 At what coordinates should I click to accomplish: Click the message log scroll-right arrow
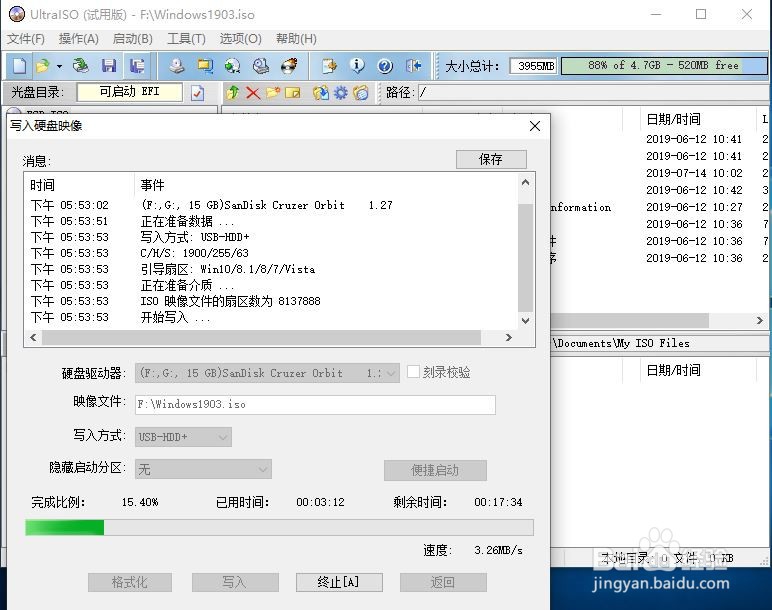[509, 337]
